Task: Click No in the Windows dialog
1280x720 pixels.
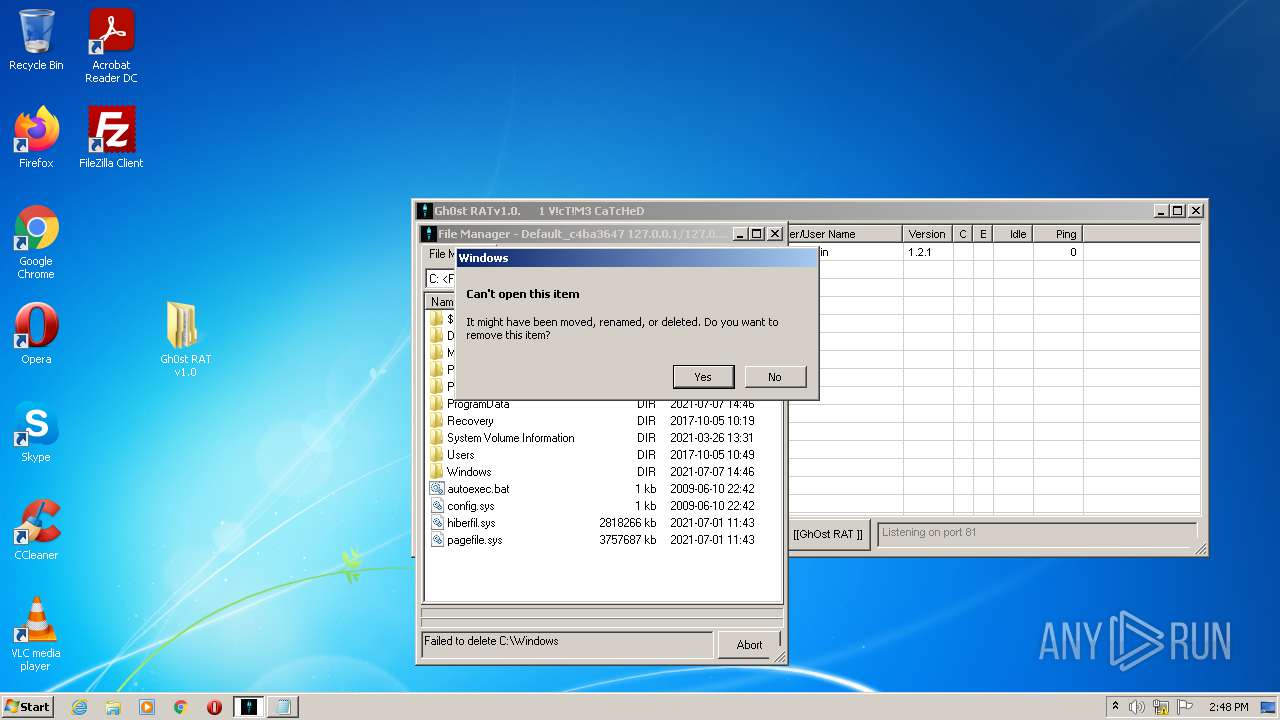Action: [x=775, y=377]
